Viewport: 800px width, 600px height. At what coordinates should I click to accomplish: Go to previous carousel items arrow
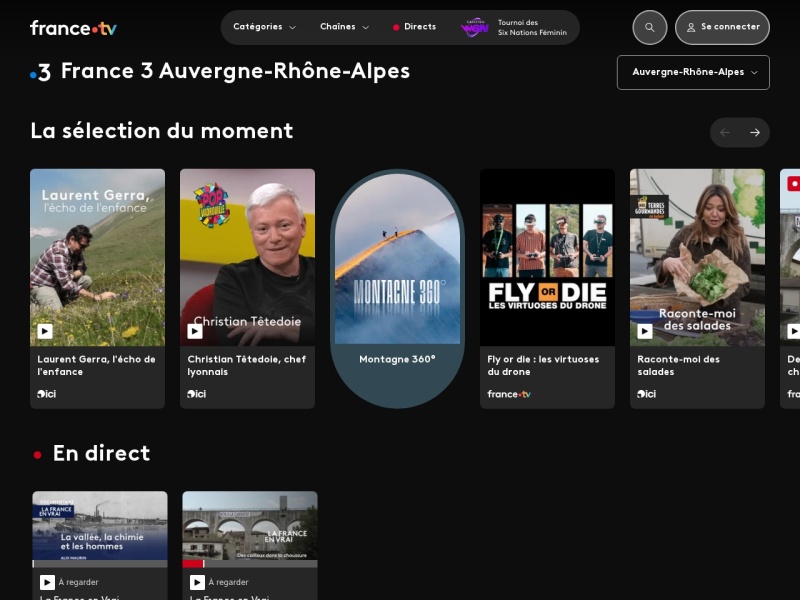tap(725, 133)
